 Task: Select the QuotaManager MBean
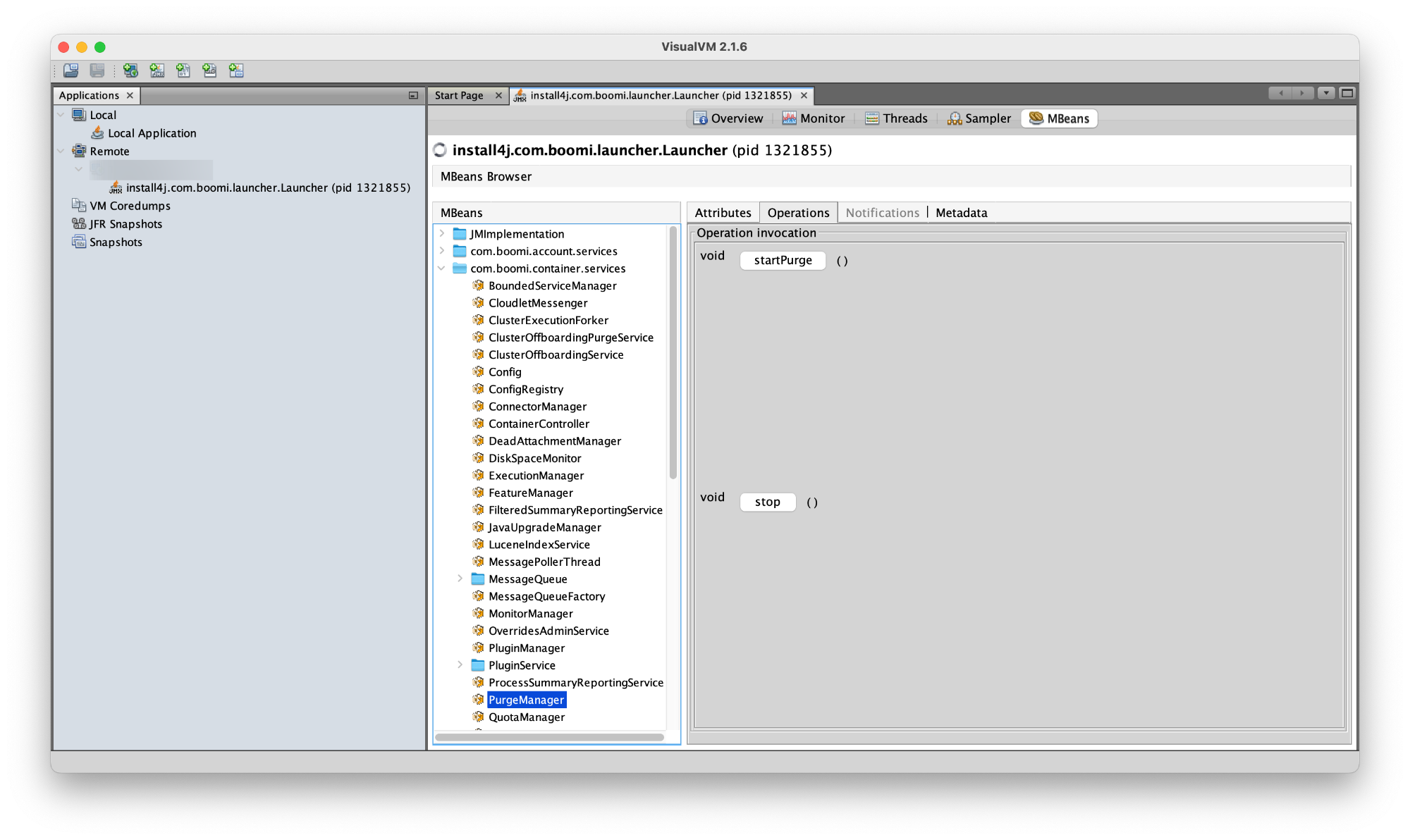pos(527,717)
